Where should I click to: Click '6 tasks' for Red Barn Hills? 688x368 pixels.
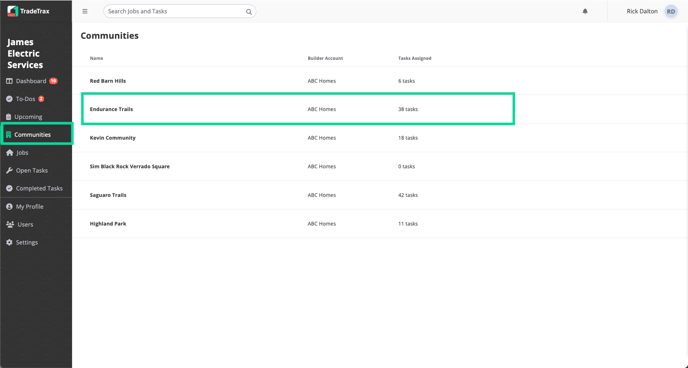(406, 81)
